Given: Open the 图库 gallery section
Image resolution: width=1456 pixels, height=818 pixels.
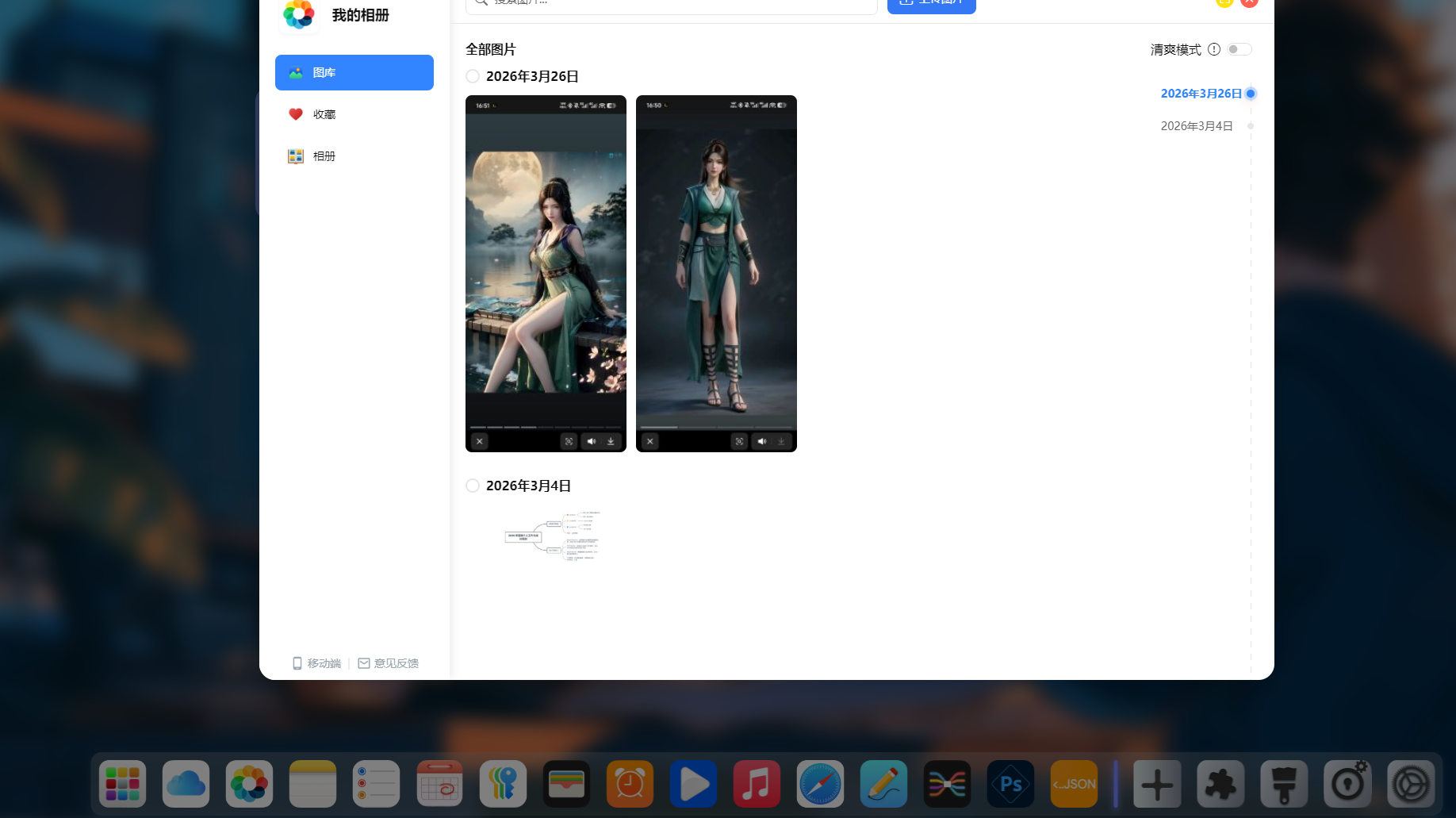Looking at the screenshot, I should tap(354, 72).
